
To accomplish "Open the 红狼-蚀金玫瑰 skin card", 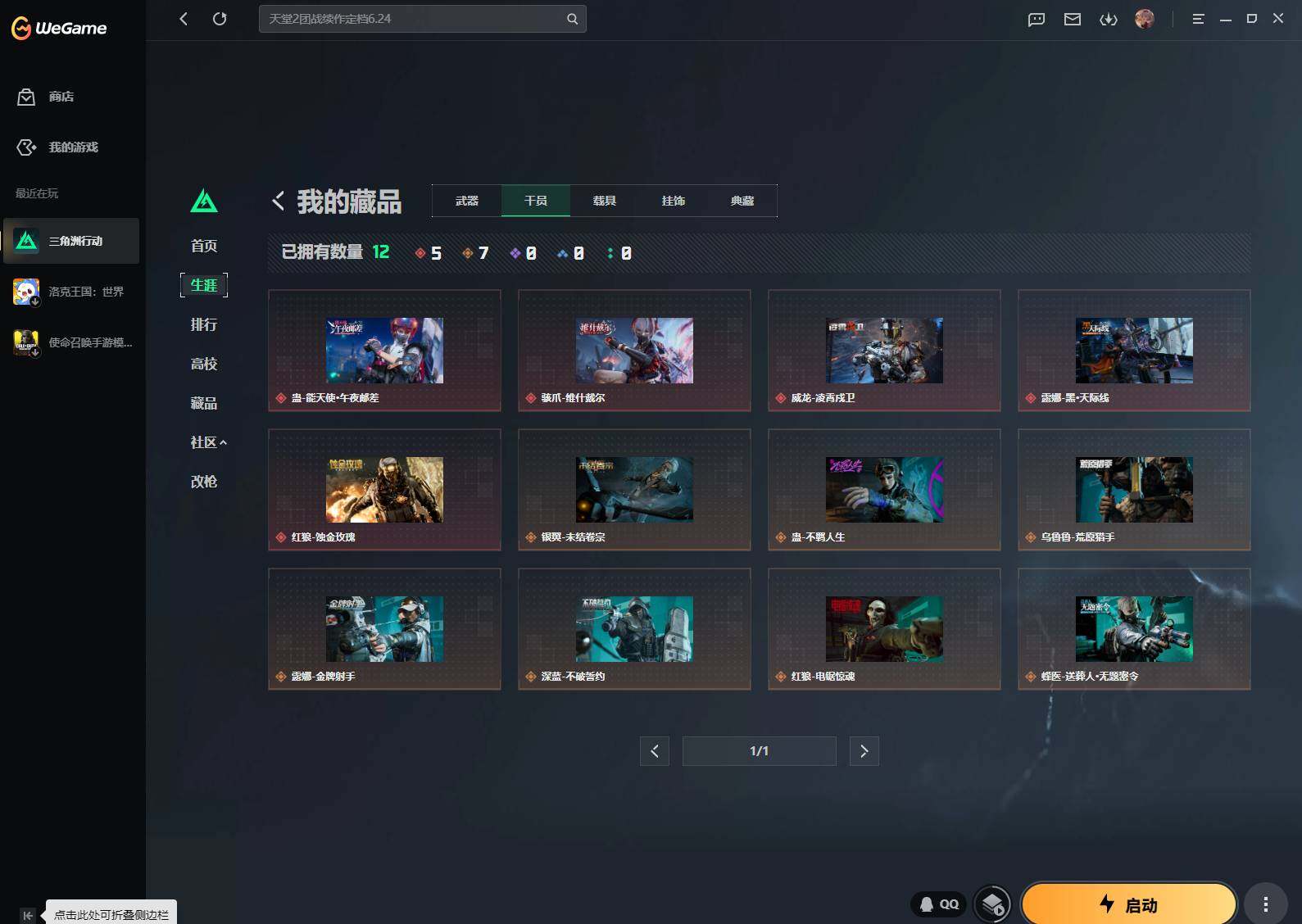I will [x=384, y=490].
